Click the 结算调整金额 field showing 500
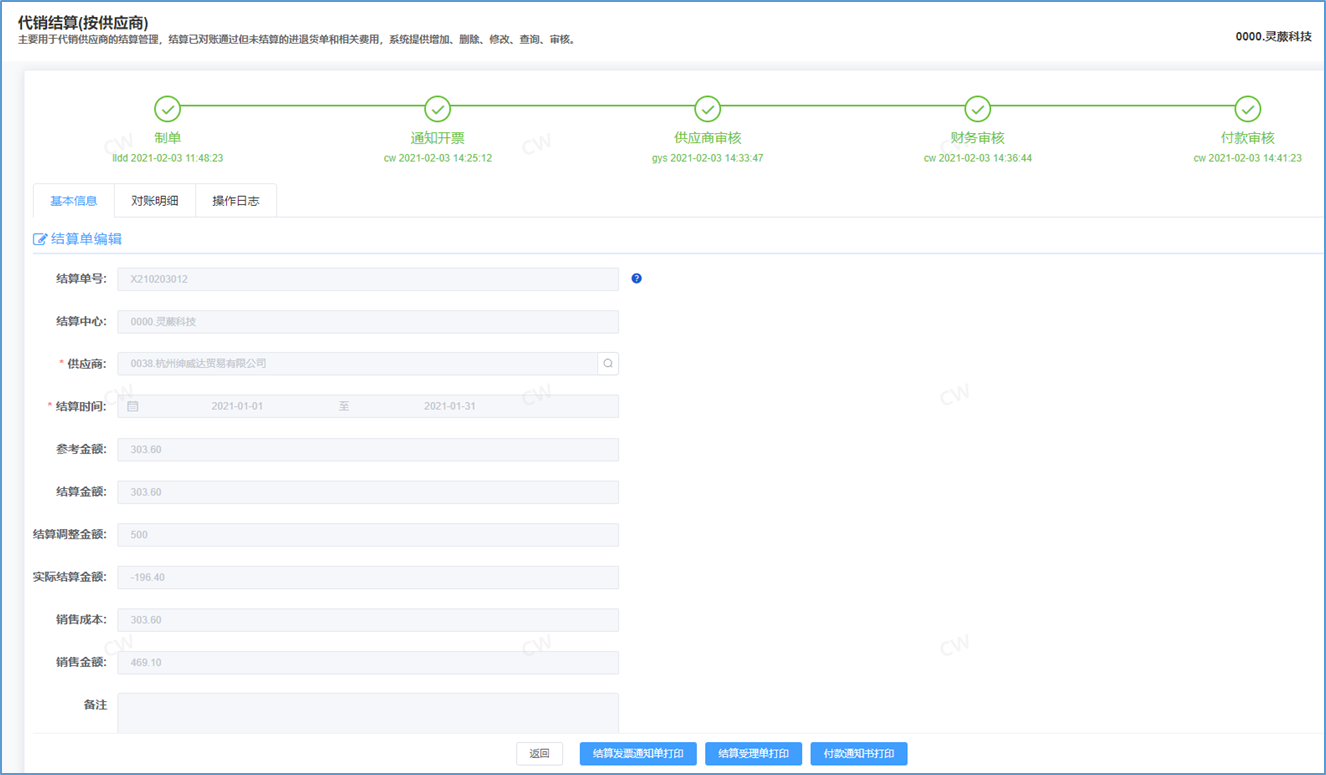Screen dimensions: 1326x775 click(x=368, y=535)
